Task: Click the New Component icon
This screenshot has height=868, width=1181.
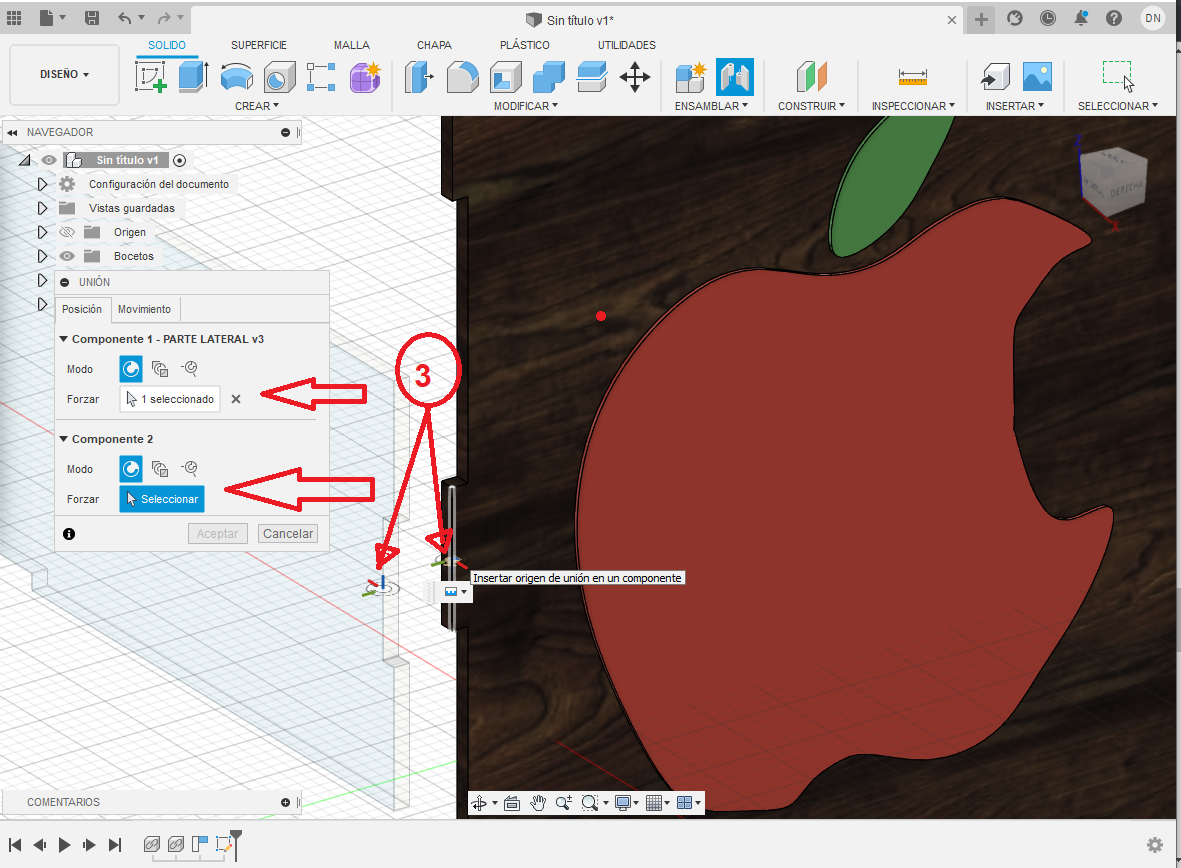Action: [691, 77]
